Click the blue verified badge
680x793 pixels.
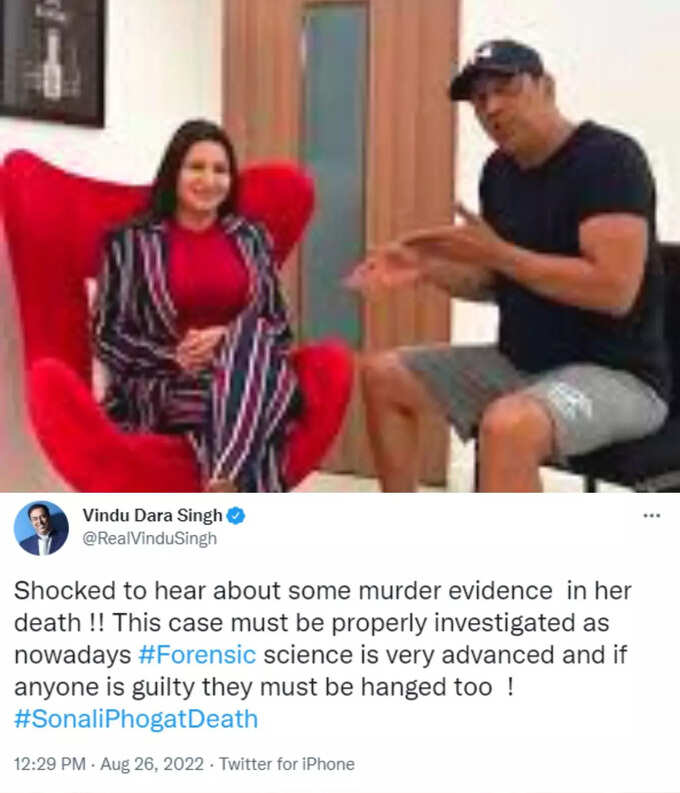[236, 516]
